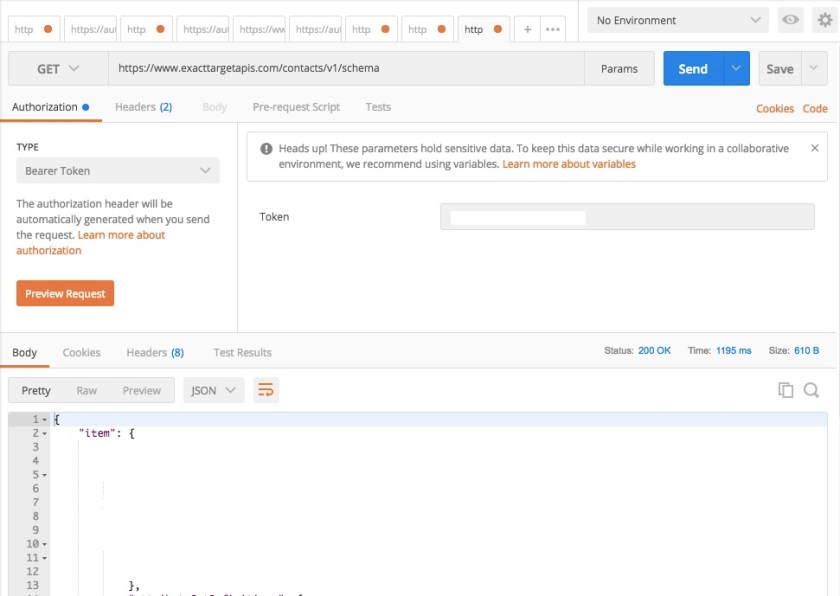Open the response Headers (8) tab
The width and height of the screenshot is (840, 596).
point(154,352)
